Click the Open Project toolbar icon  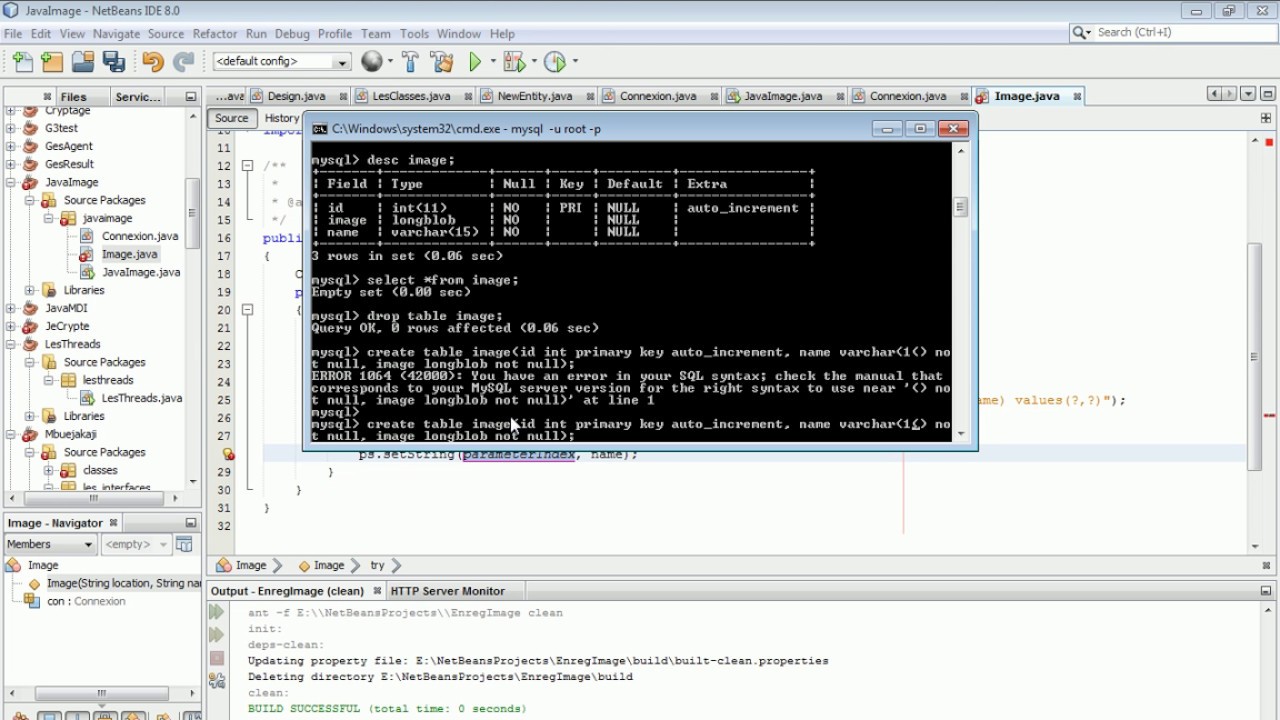(83, 62)
